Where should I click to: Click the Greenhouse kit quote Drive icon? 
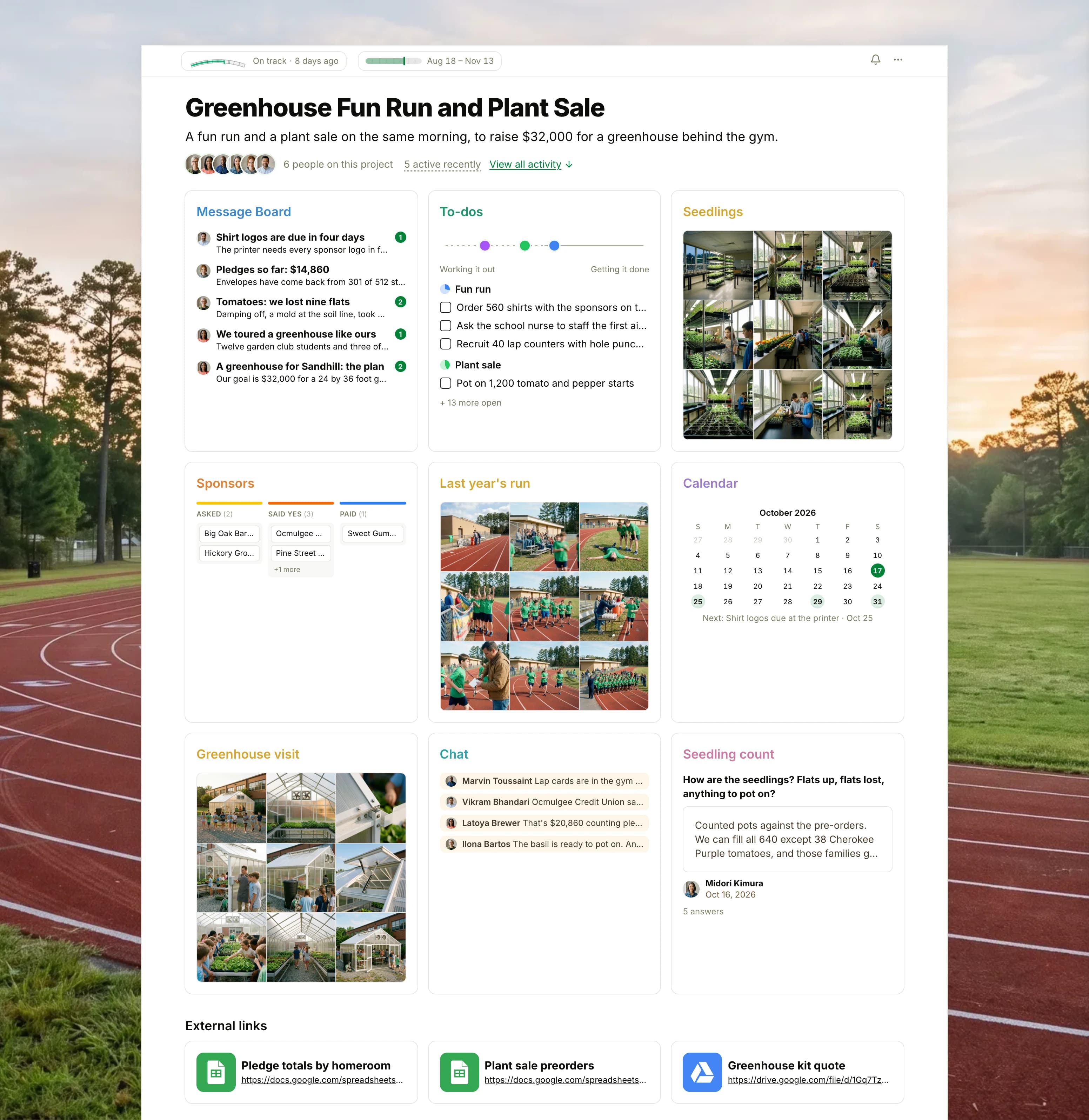coord(702,1073)
